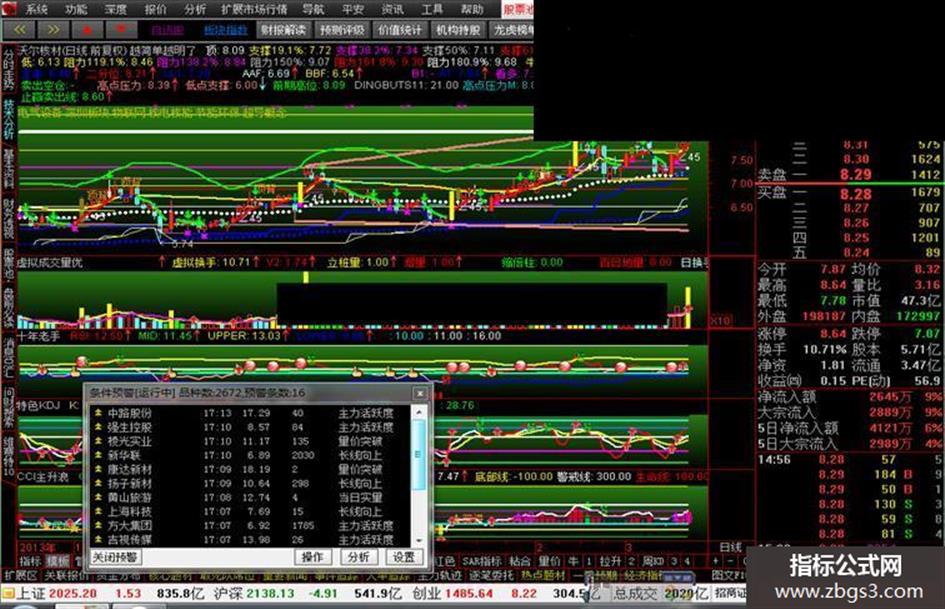Open the 关联报价 bottom tab
The height and width of the screenshot is (609, 945).
(67, 576)
